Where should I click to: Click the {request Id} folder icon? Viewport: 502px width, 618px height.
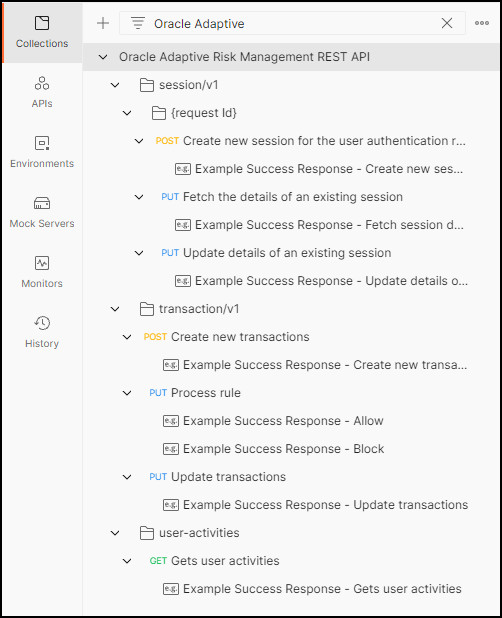159,113
